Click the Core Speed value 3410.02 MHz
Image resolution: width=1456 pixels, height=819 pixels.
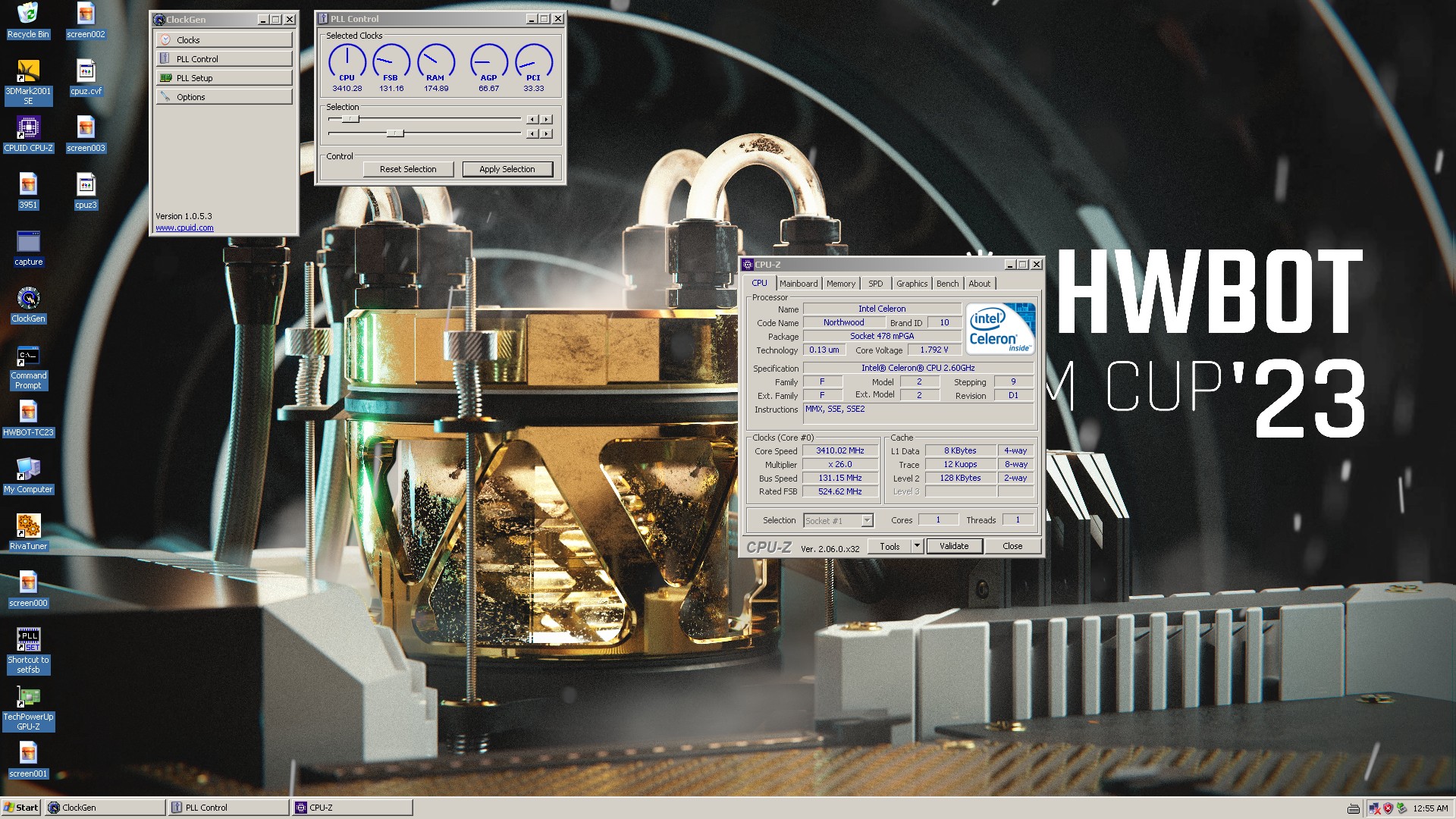pyautogui.click(x=840, y=450)
